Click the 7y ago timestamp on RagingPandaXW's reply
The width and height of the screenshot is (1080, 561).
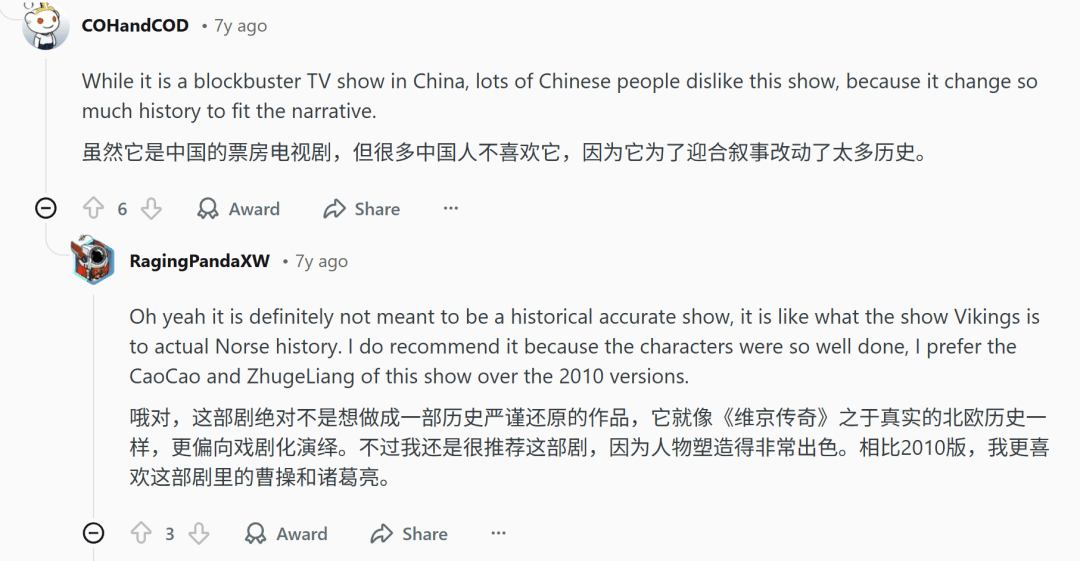pyautogui.click(x=321, y=261)
